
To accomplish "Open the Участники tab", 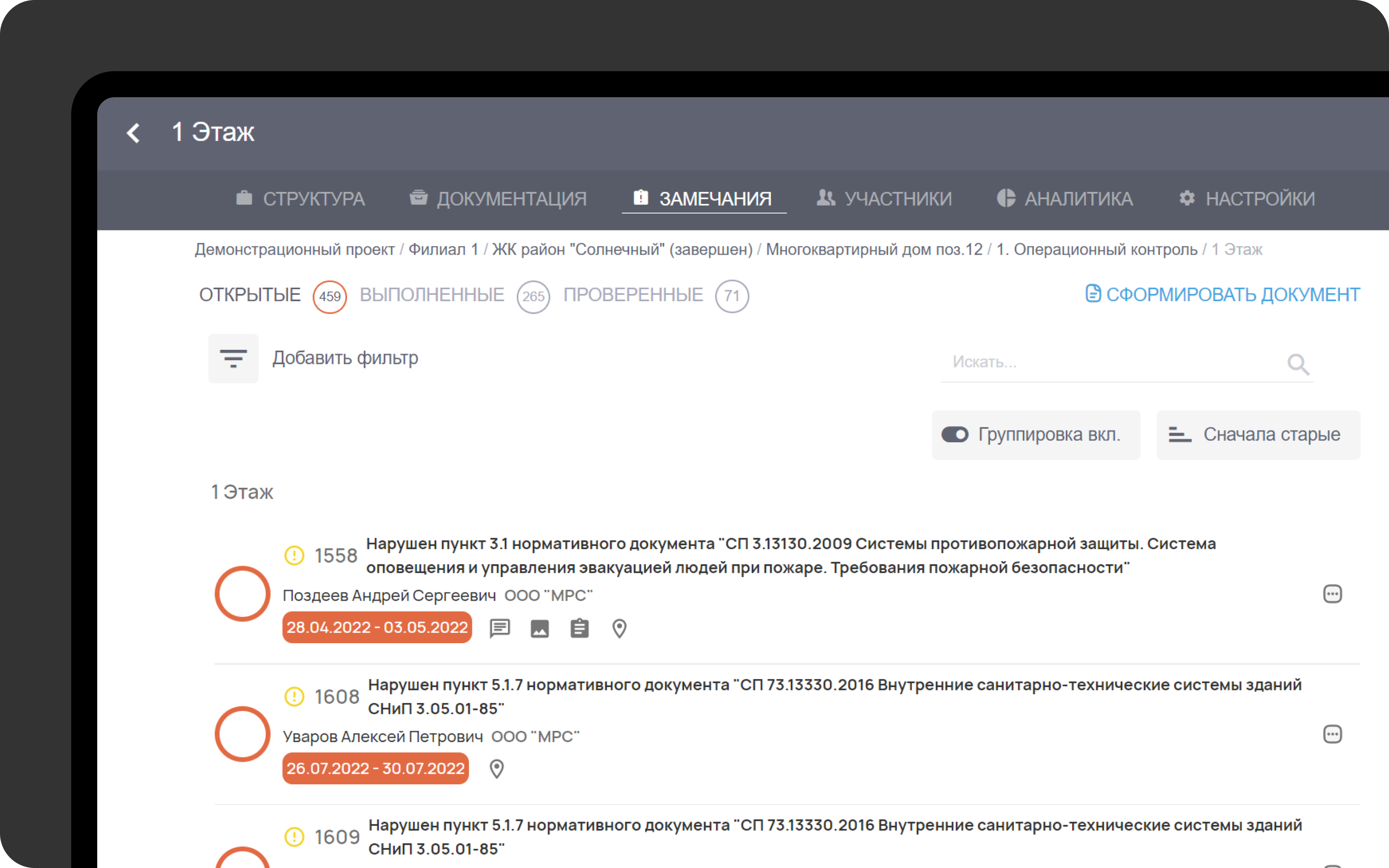I will (x=885, y=199).
